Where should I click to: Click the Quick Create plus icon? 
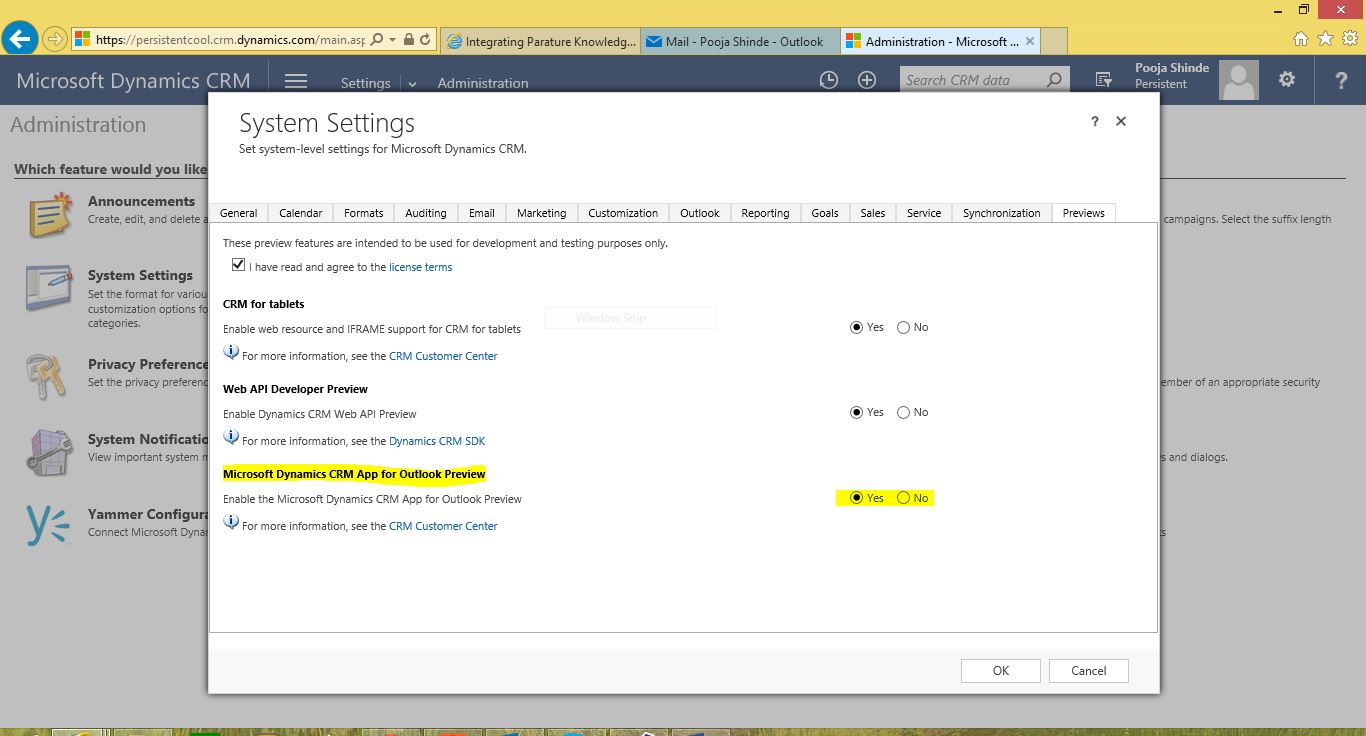point(867,80)
